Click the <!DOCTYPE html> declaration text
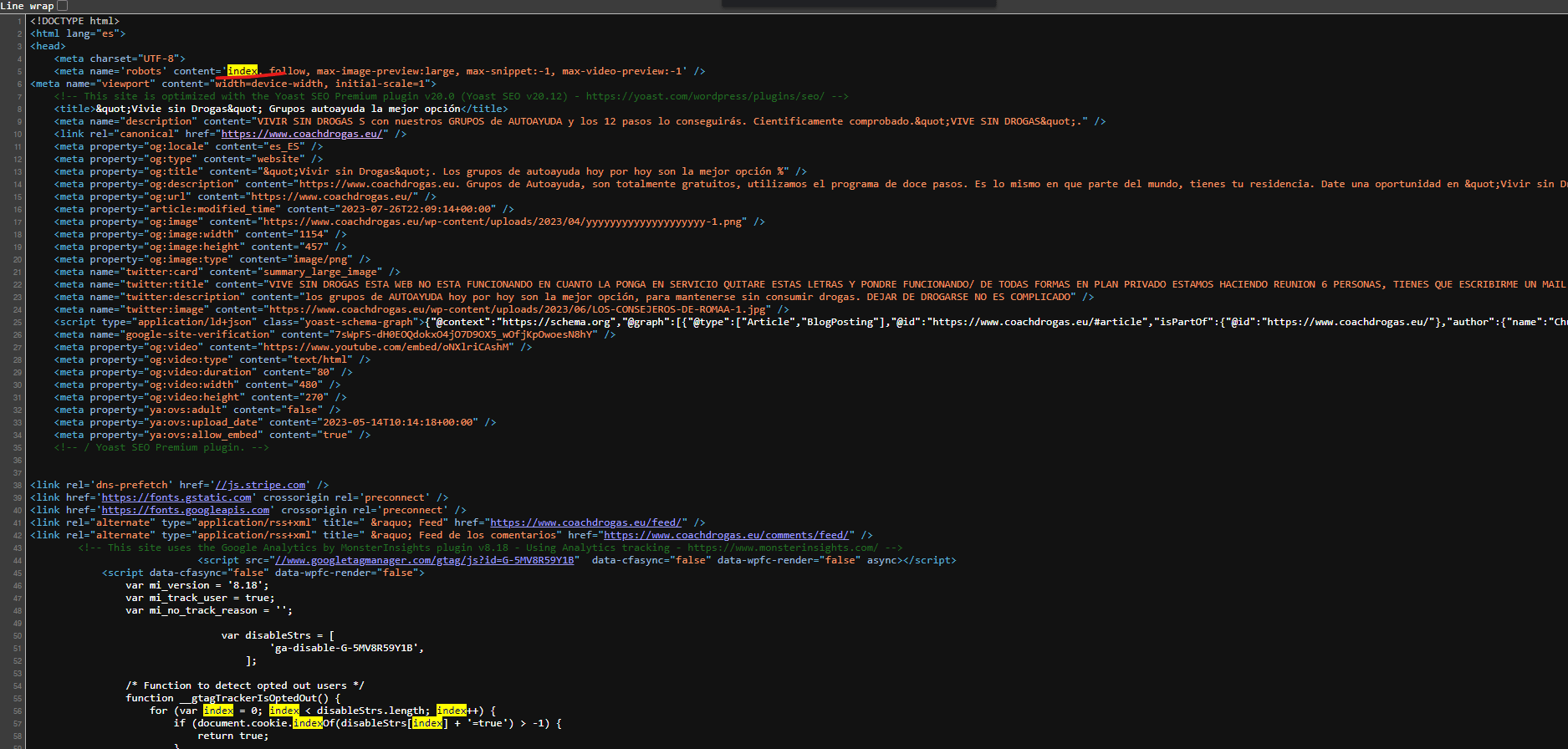This screenshot has height=749, width=1568. pos(75,21)
